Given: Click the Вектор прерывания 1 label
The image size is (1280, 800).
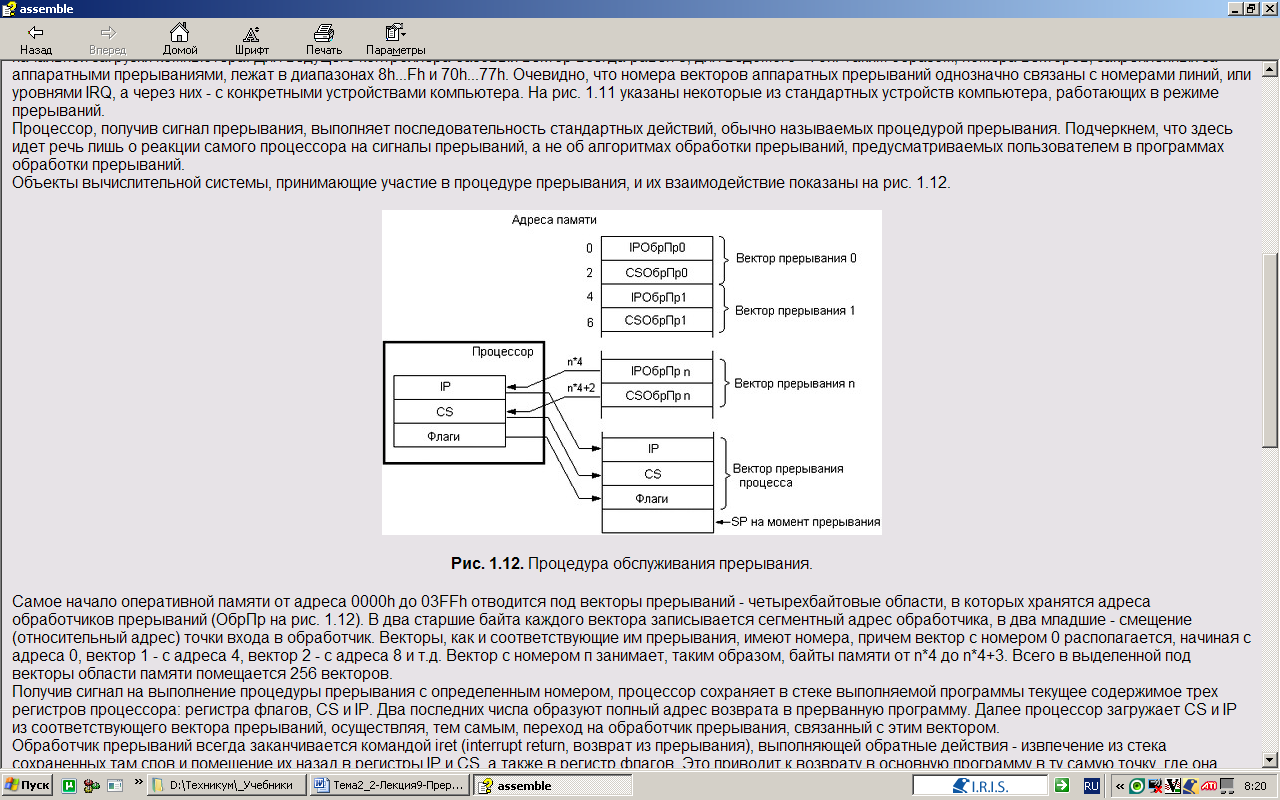Looking at the screenshot, I should pyautogui.click(x=796, y=311).
